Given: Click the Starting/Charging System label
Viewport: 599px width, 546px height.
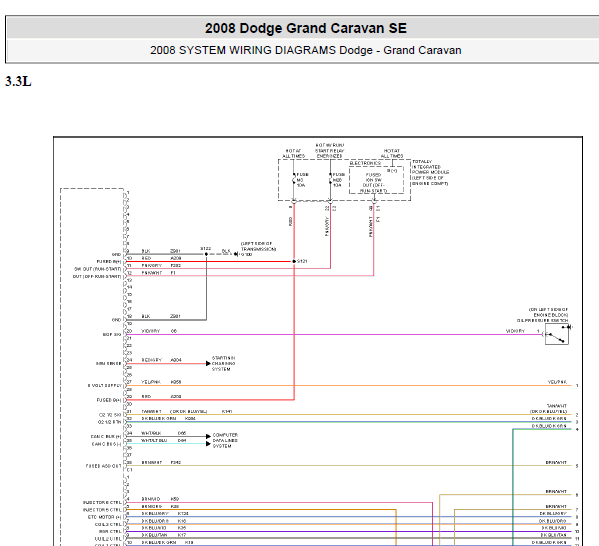Looking at the screenshot, I should (x=223, y=364).
